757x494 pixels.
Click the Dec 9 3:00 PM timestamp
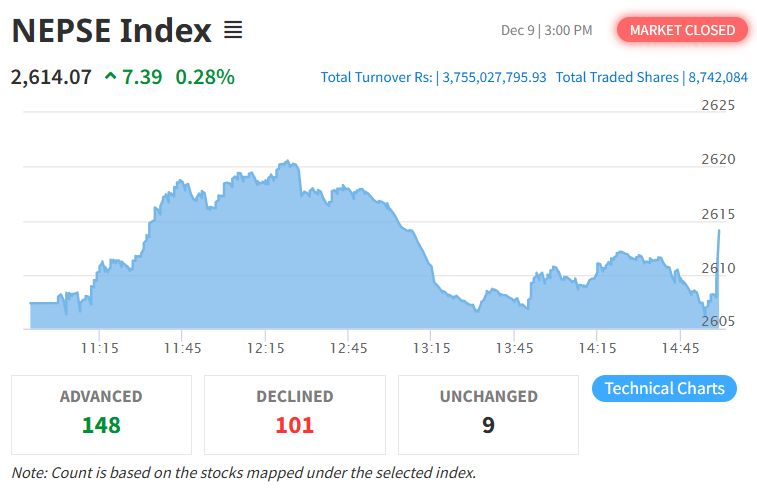[546, 30]
